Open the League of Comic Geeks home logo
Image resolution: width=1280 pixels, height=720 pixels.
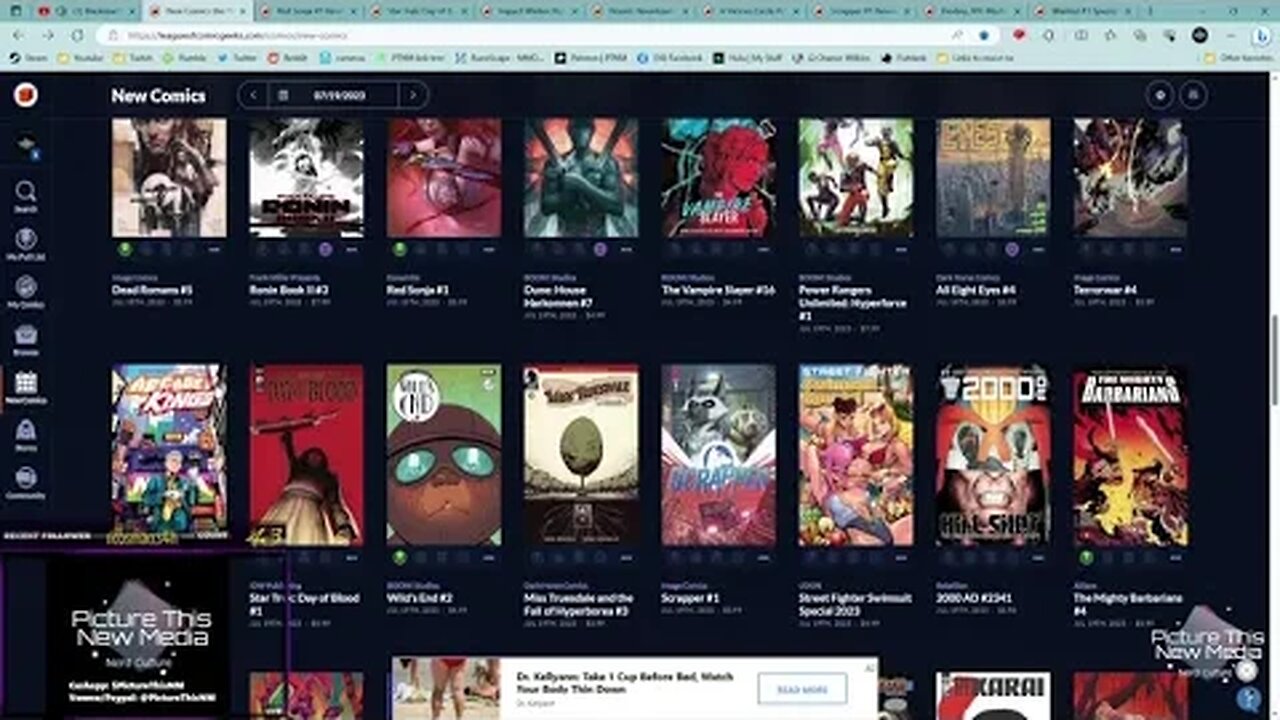coord(26,96)
